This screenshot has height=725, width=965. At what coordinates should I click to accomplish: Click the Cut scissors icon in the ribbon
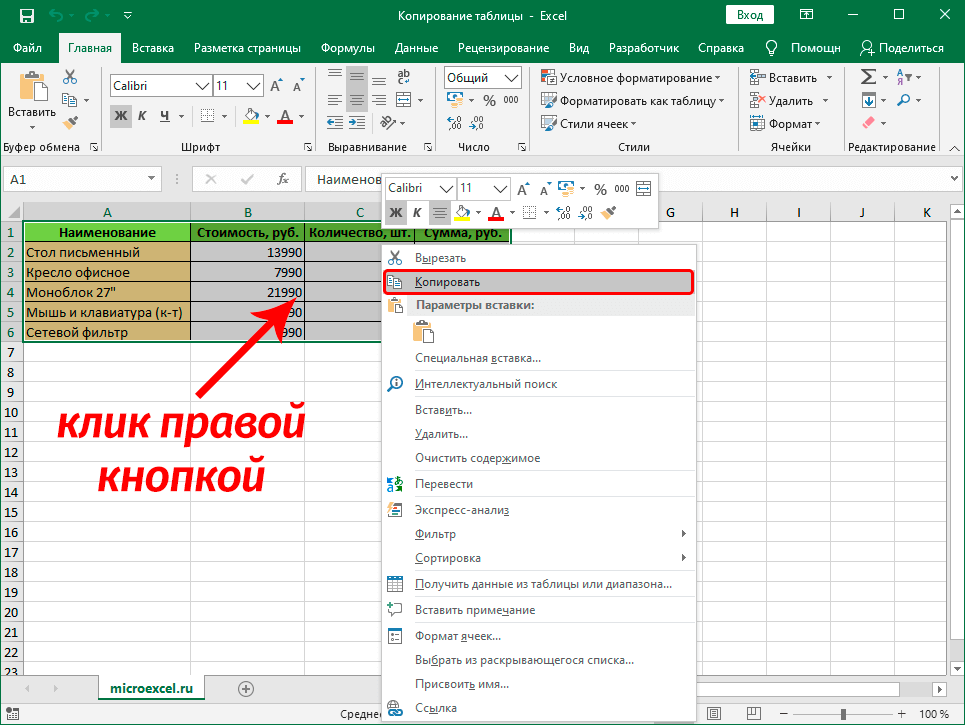[70, 77]
